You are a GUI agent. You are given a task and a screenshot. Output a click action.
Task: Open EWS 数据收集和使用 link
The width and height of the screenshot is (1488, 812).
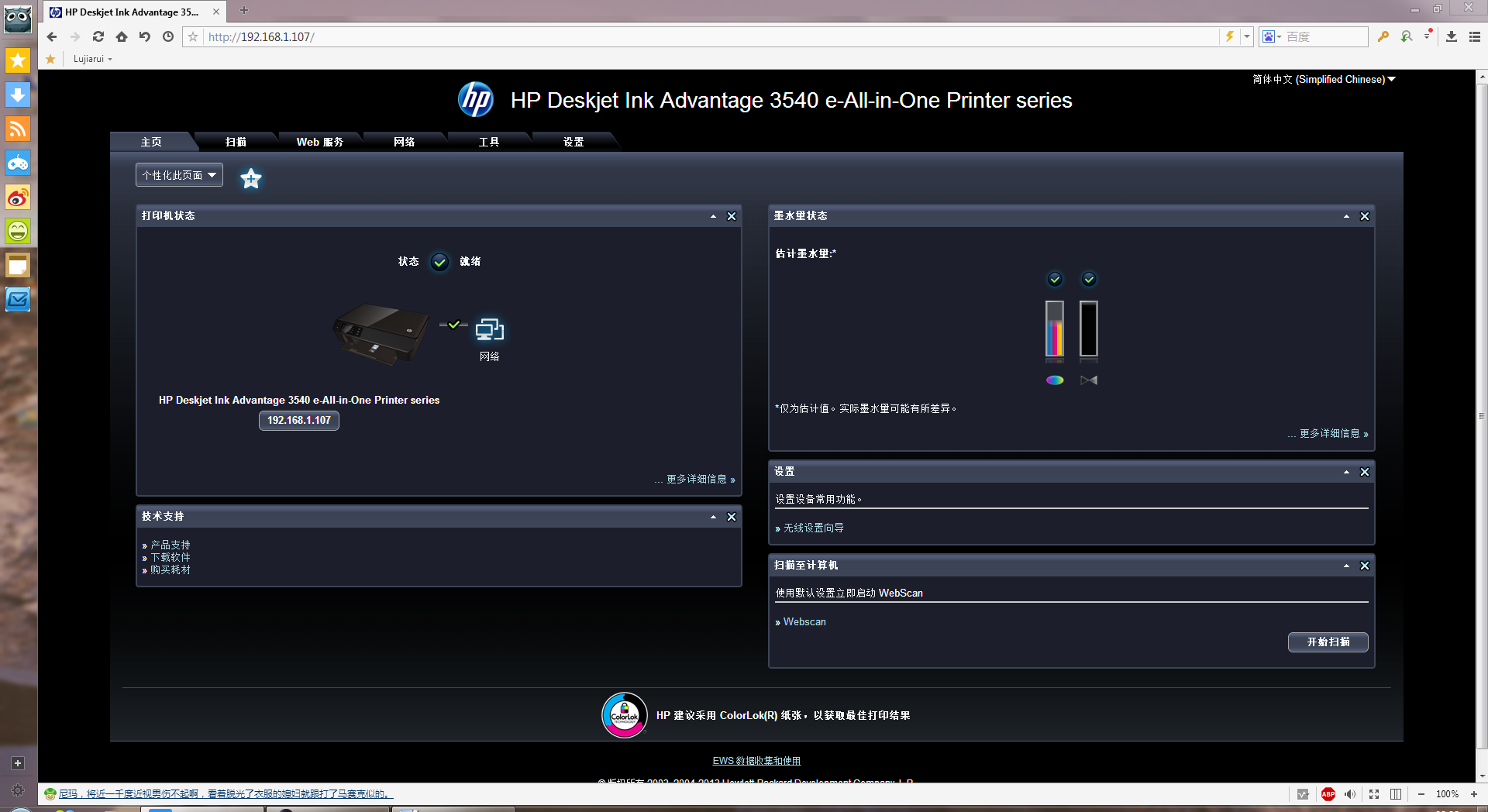tap(756, 761)
